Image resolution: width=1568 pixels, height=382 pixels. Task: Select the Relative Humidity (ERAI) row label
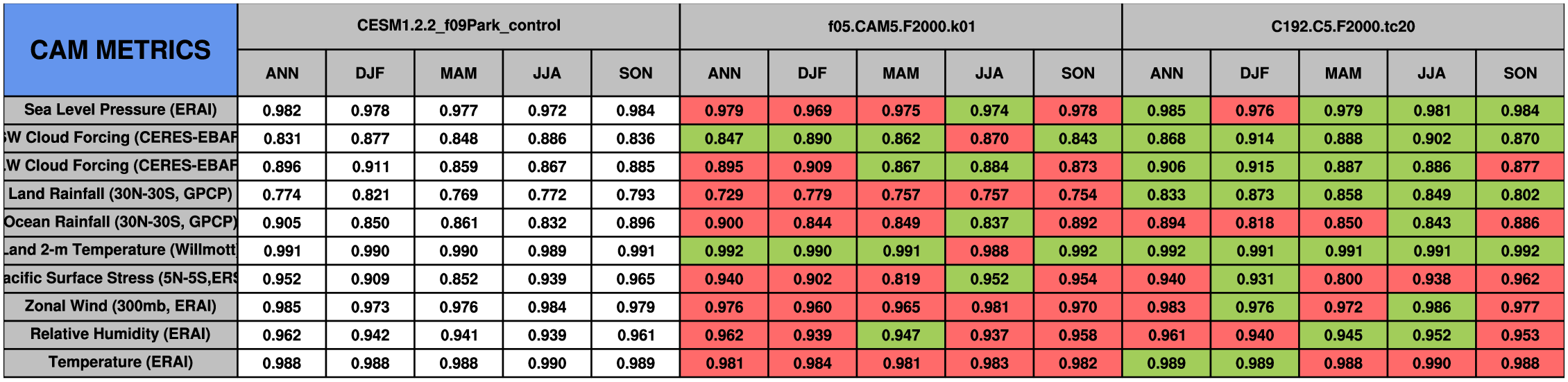point(120,335)
